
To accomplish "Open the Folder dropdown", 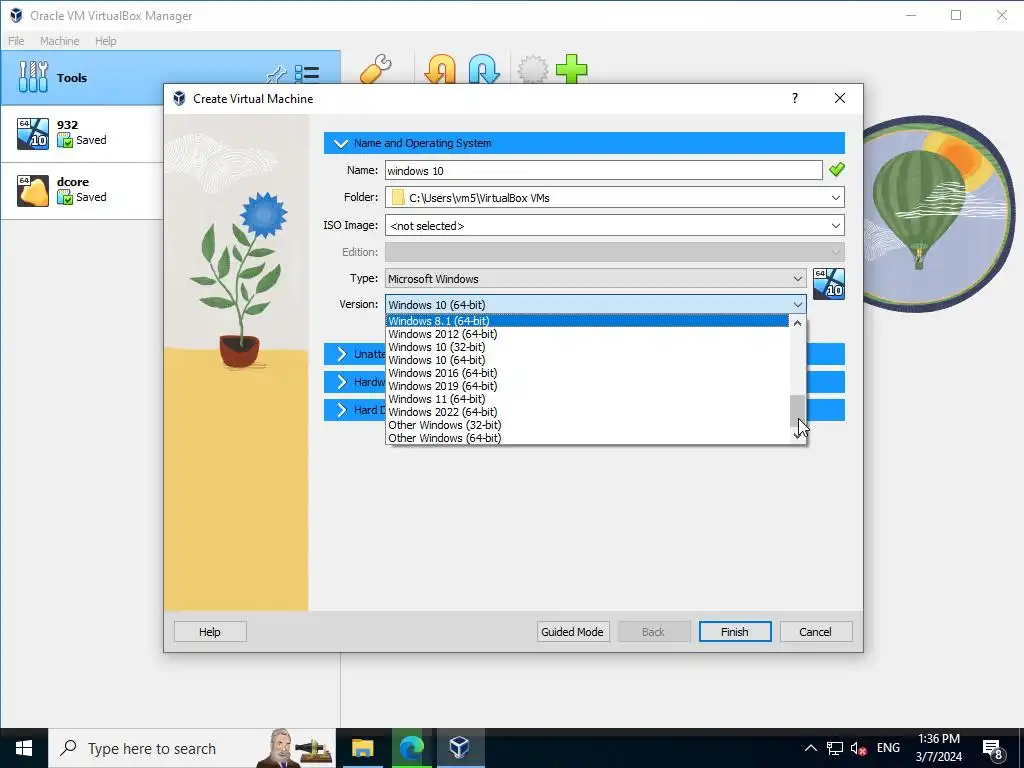I will point(835,198).
